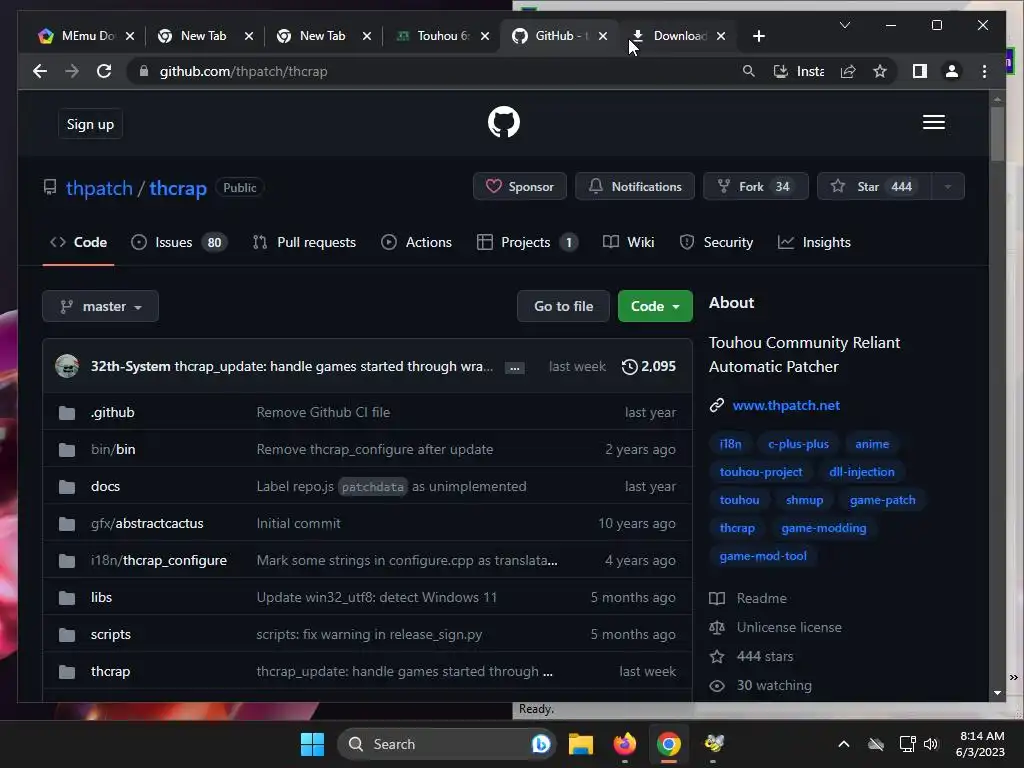Open www.thpatch.net link

(786, 406)
